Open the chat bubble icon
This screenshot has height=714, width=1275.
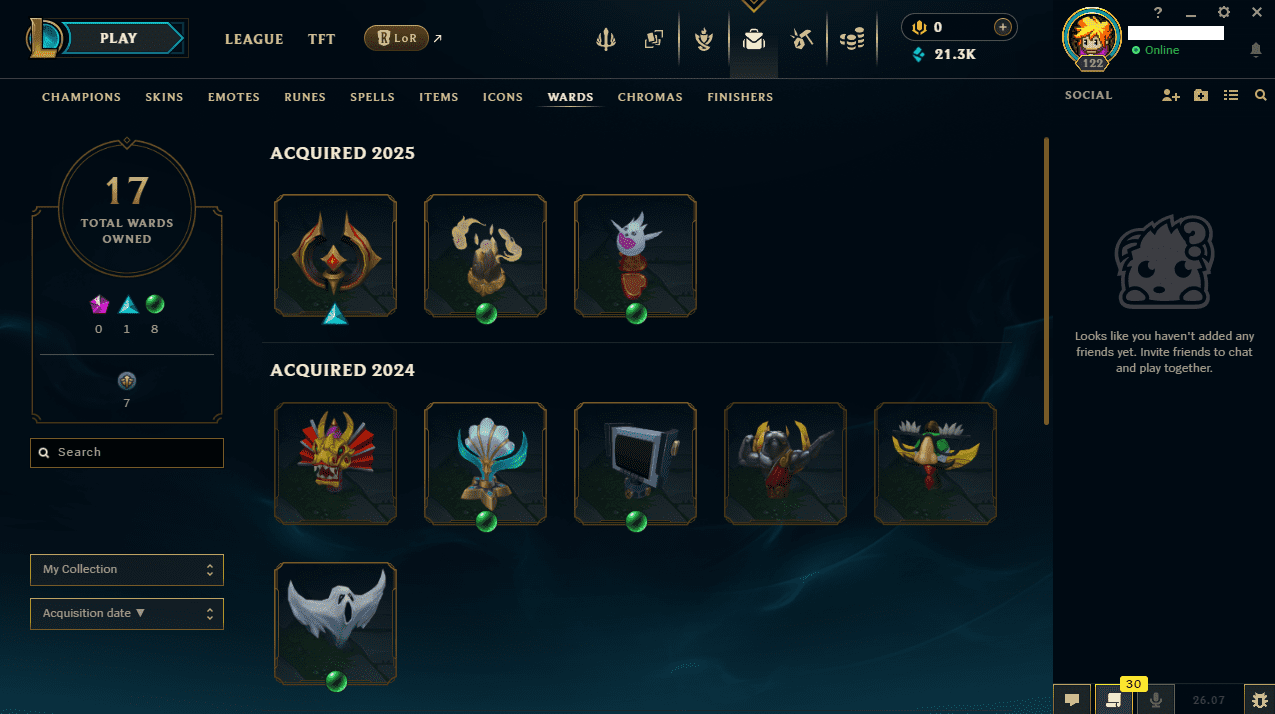[1072, 700]
